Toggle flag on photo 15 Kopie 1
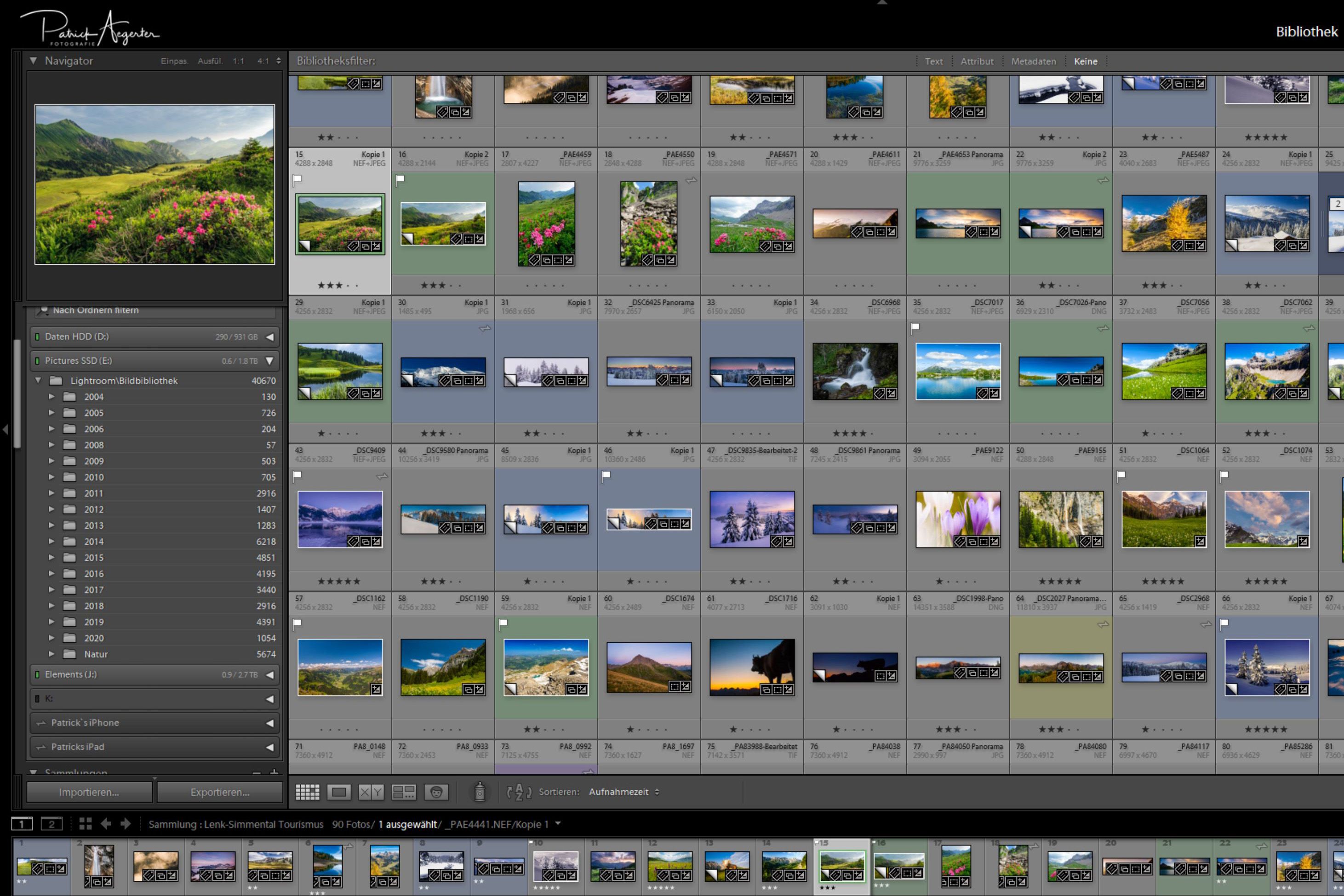This screenshot has height=896, width=1344. (297, 180)
